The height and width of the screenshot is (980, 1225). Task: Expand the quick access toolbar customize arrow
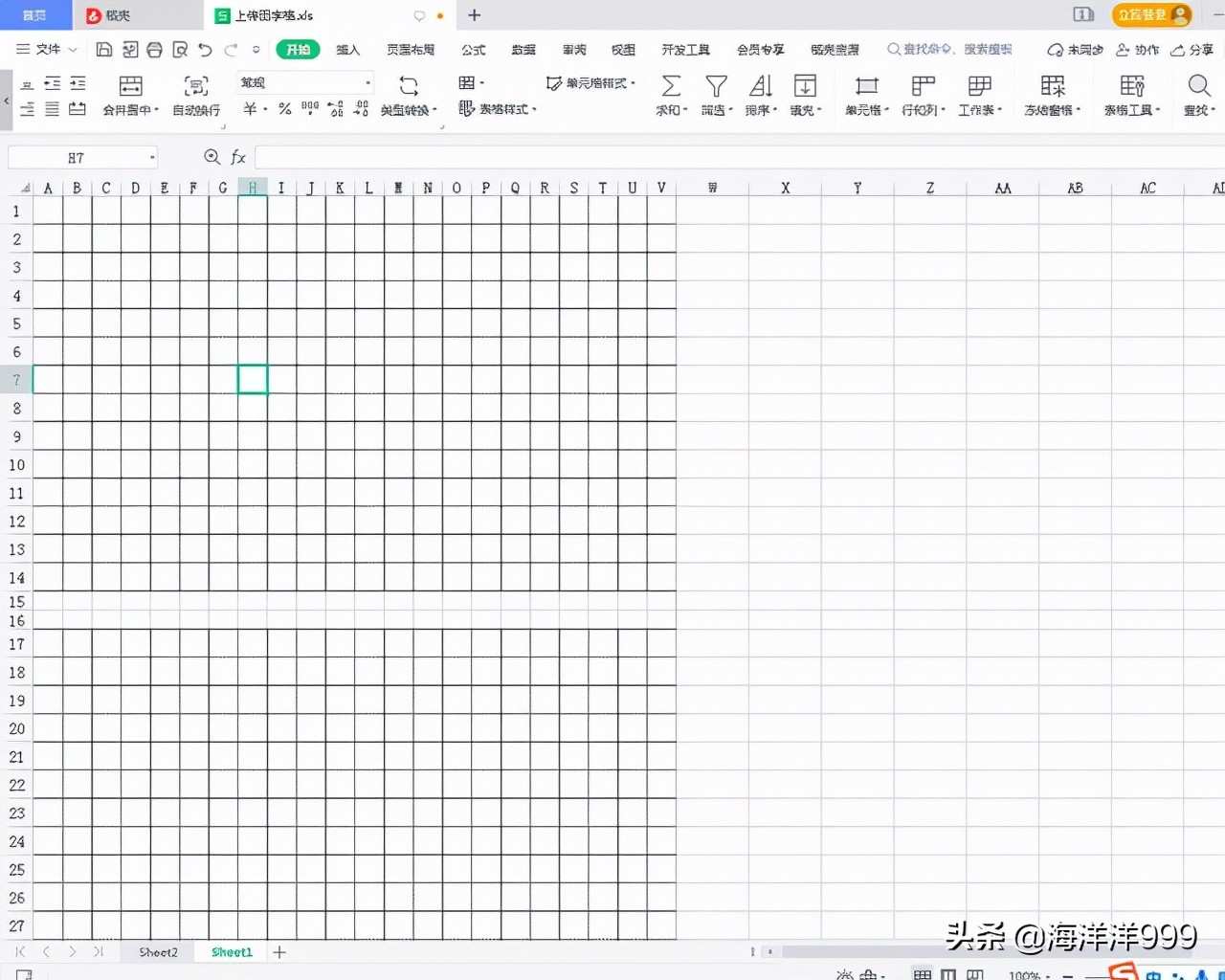(x=256, y=50)
